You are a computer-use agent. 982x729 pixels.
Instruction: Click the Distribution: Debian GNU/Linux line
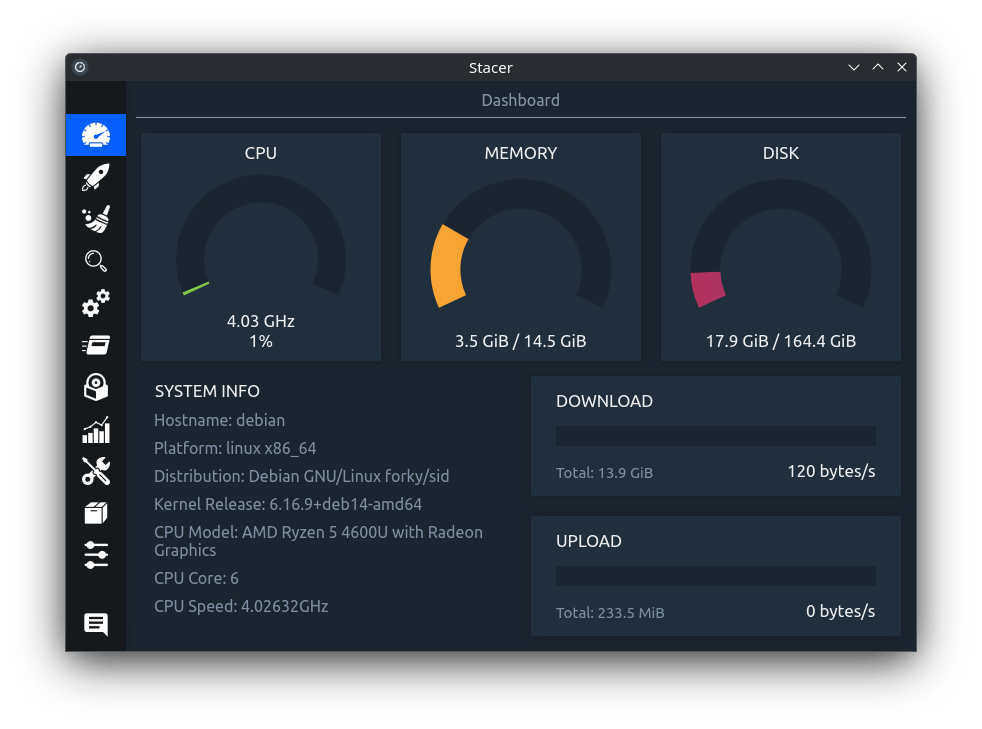(301, 477)
